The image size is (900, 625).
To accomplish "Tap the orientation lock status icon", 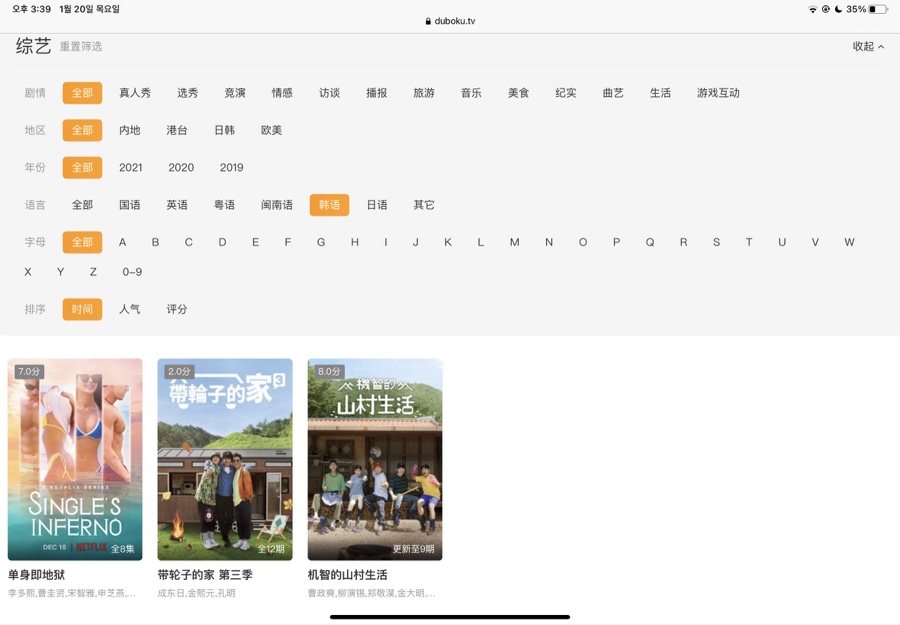I will 826,9.
